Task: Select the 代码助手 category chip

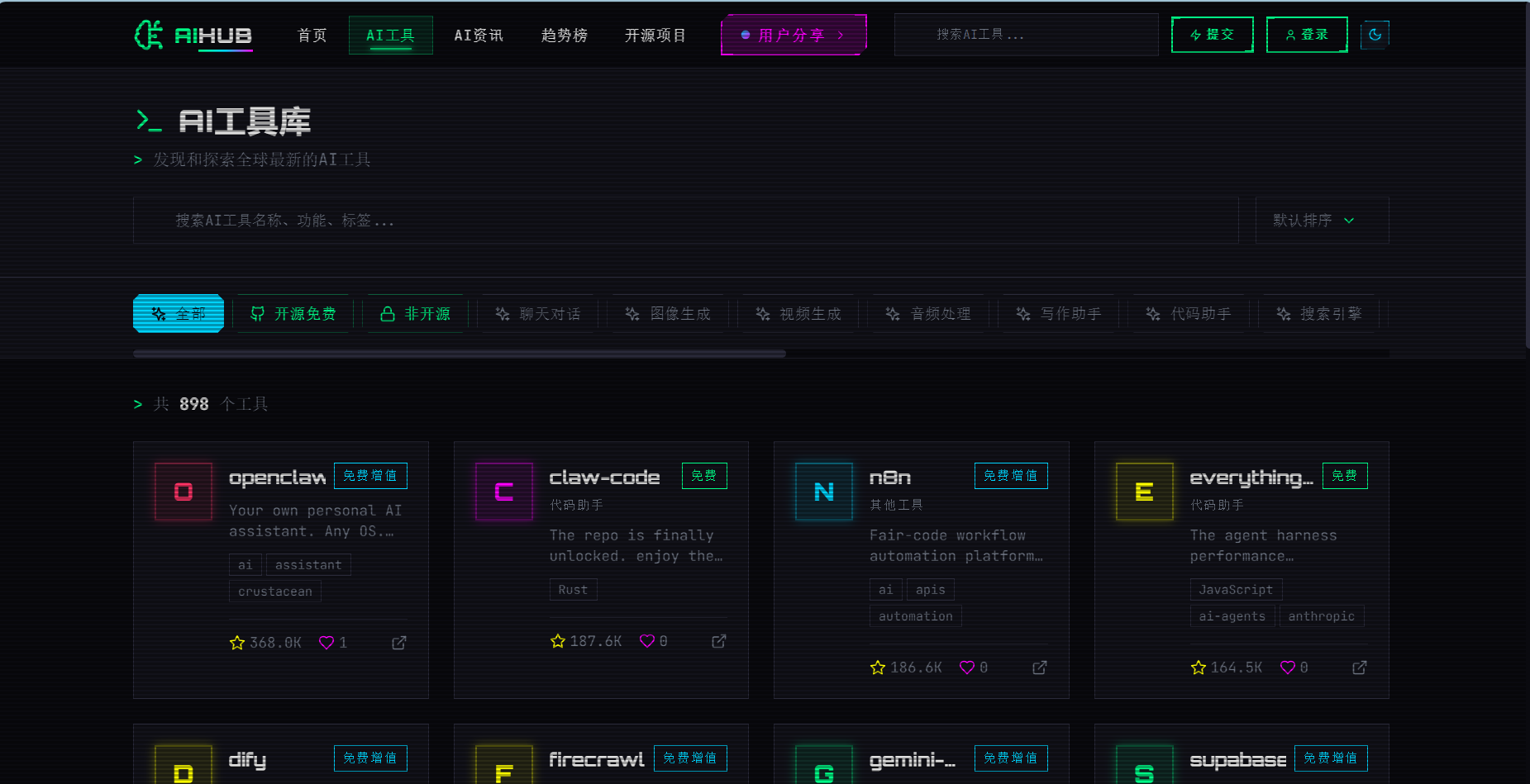Action: coord(1189,314)
